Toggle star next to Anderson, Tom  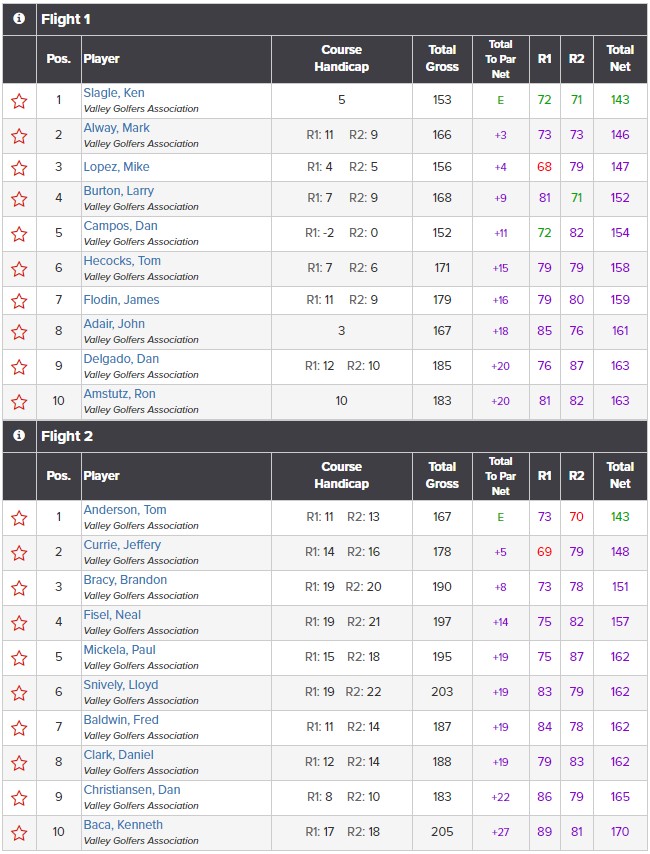pos(19,518)
